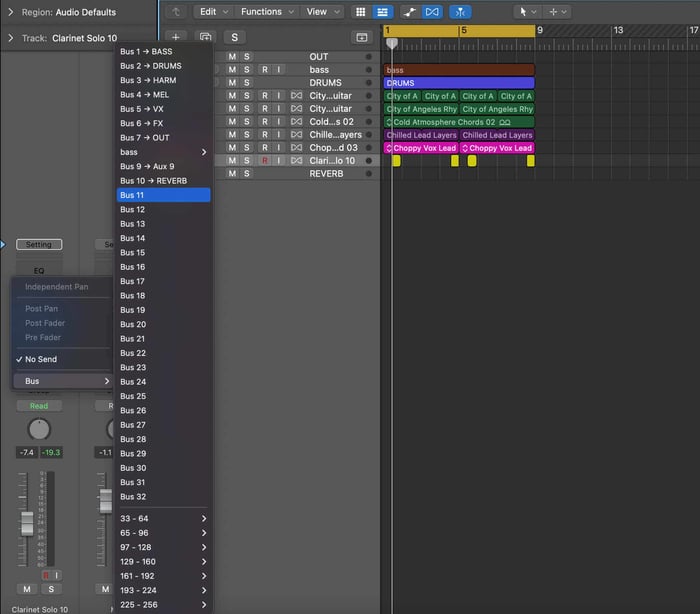This screenshot has width=700, height=614.
Task: Click the duplicate track icon
Action: (x=205, y=37)
